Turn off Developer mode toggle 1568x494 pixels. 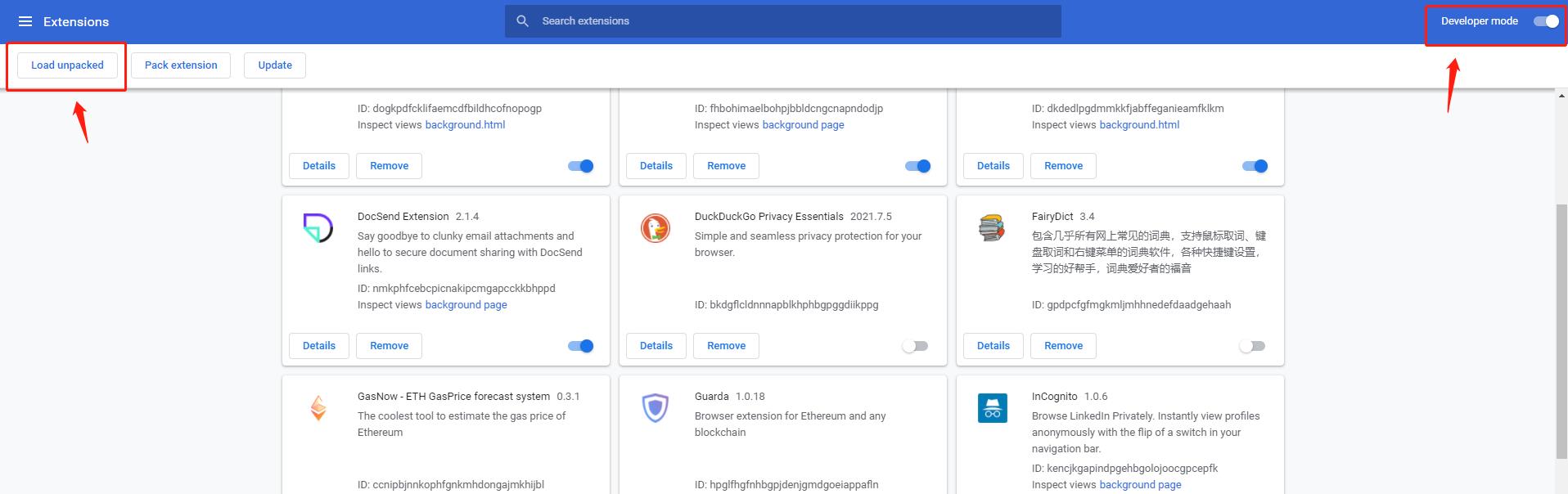click(1546, 21)
